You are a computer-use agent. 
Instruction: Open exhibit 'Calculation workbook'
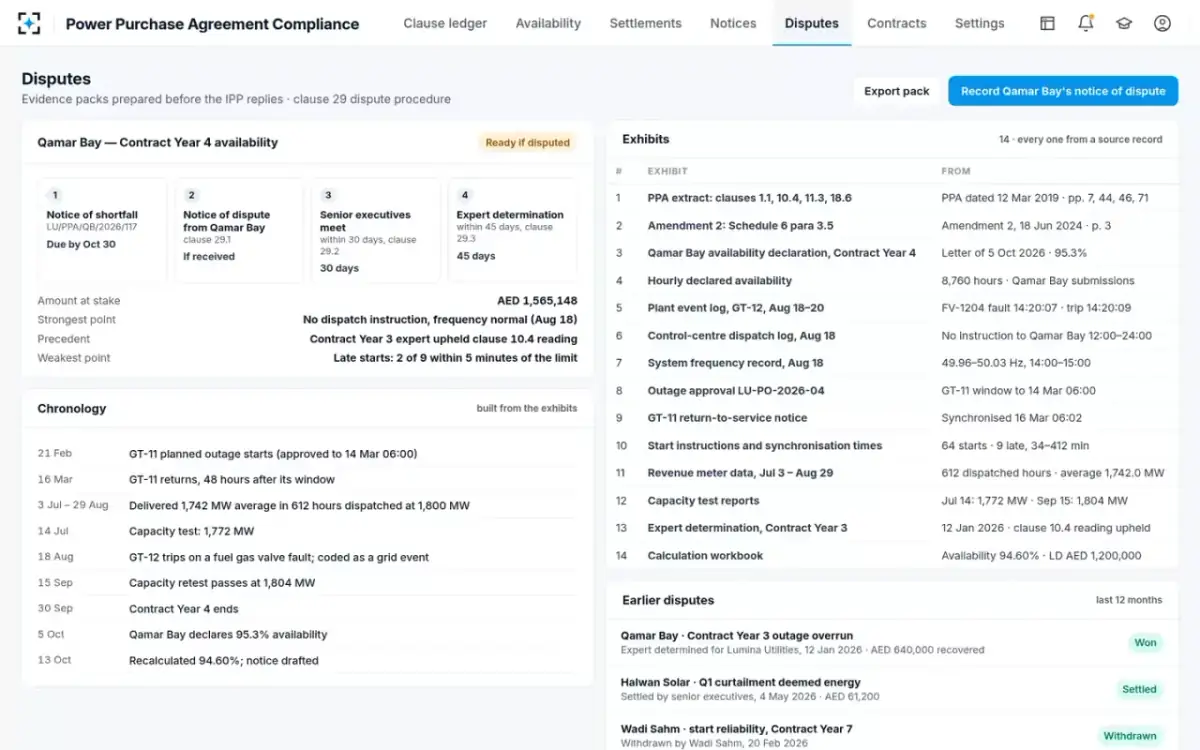(x=705, y=556)
